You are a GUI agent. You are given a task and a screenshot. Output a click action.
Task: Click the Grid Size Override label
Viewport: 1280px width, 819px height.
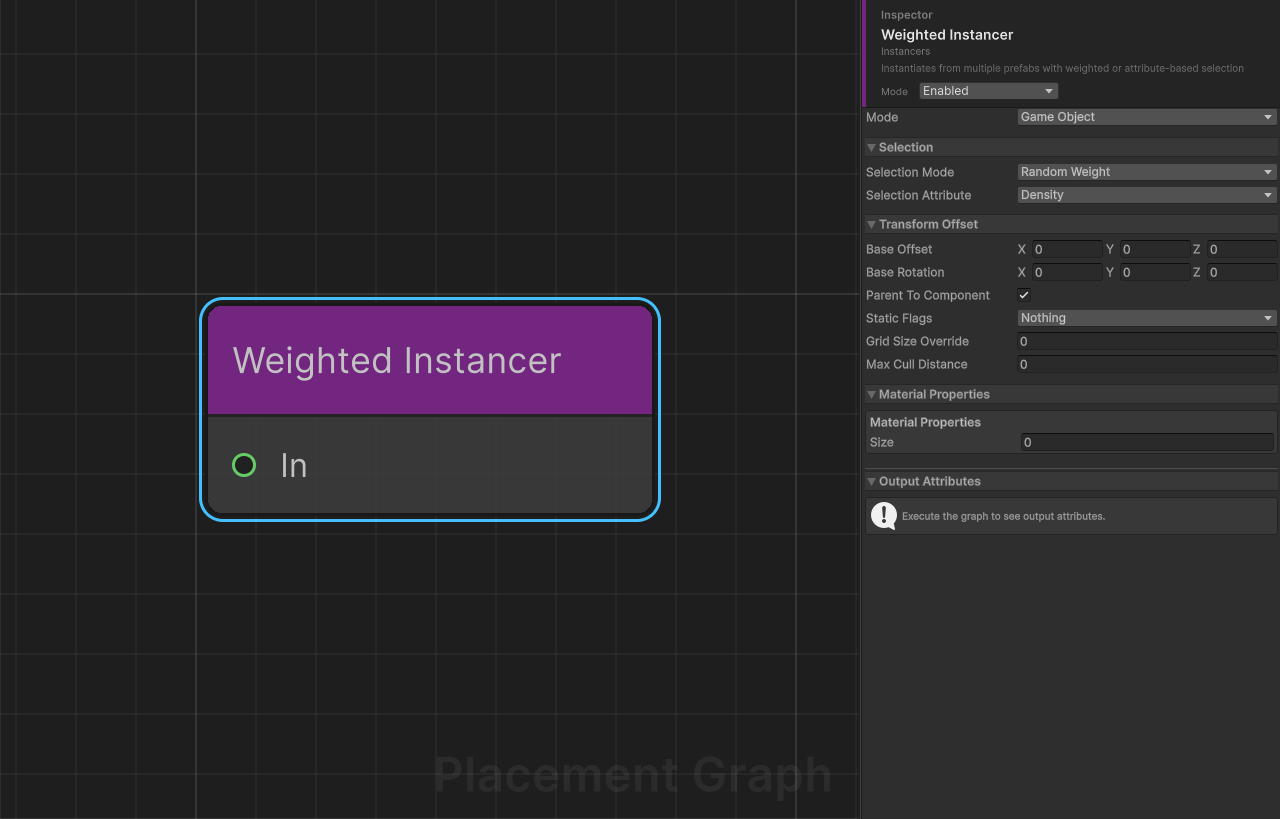[x=917, y=341]
